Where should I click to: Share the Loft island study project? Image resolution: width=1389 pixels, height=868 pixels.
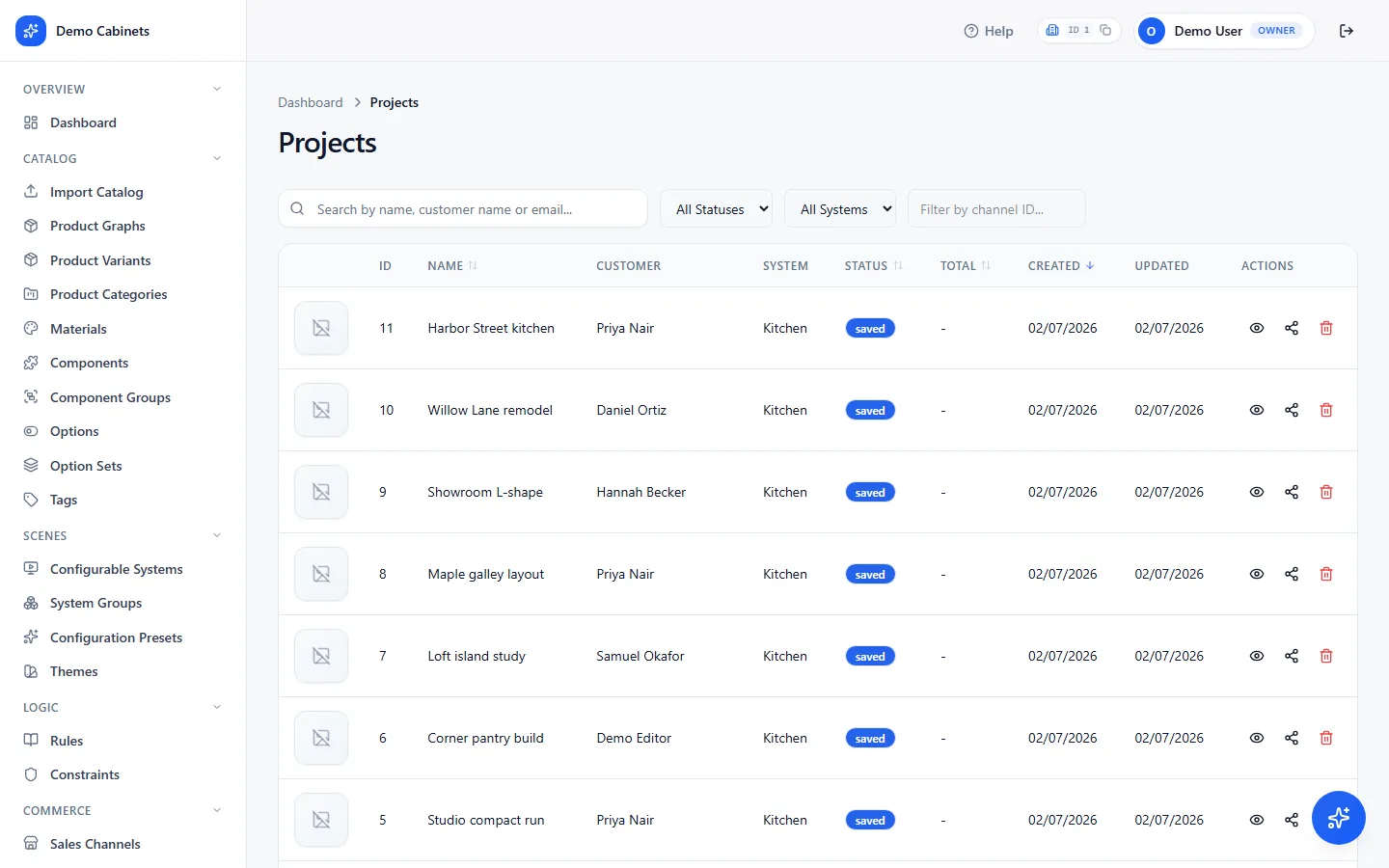coord(1292,656)
